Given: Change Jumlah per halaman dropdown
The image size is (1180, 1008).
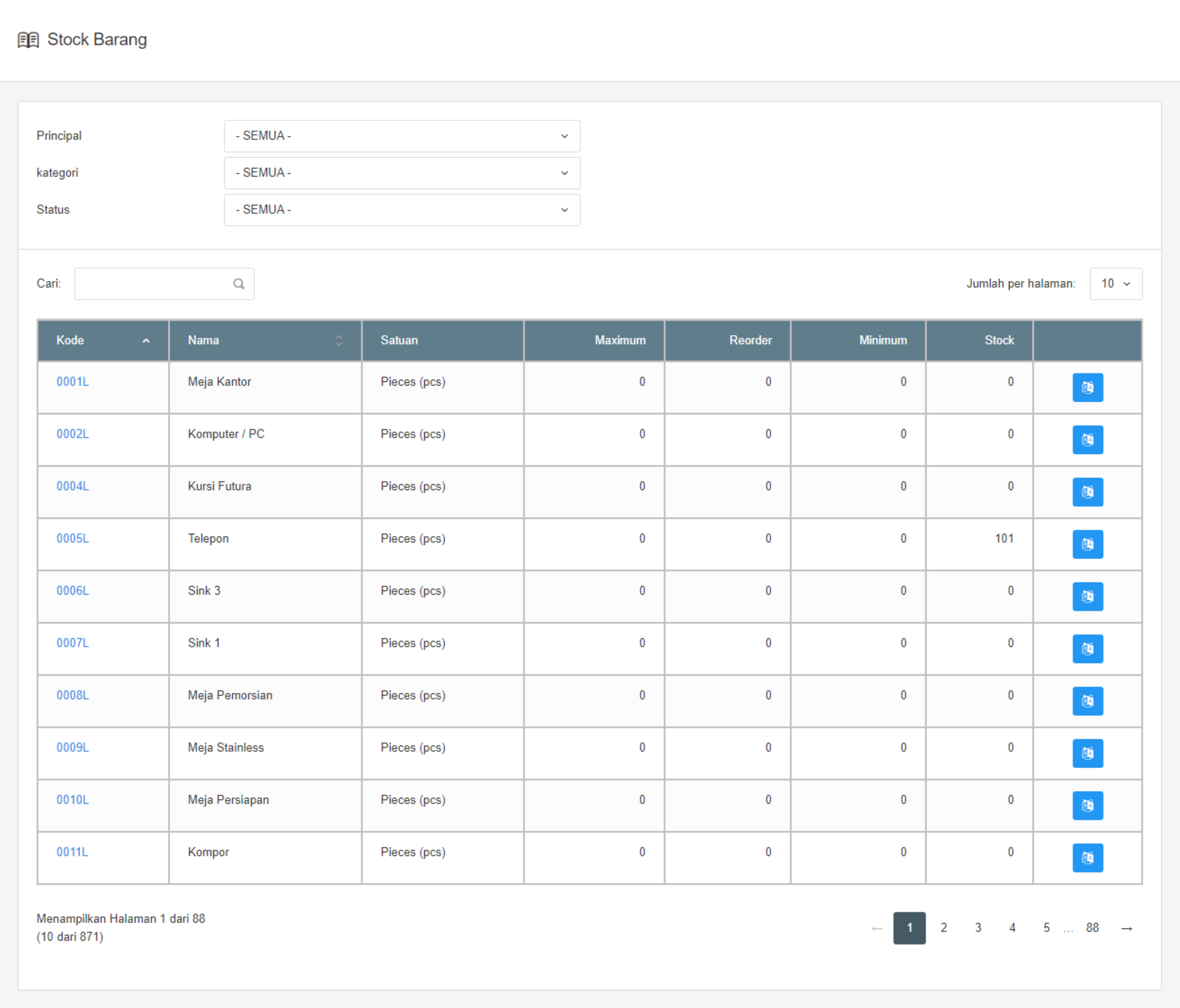Looking at the screenshot, I should pos(1115,284).
